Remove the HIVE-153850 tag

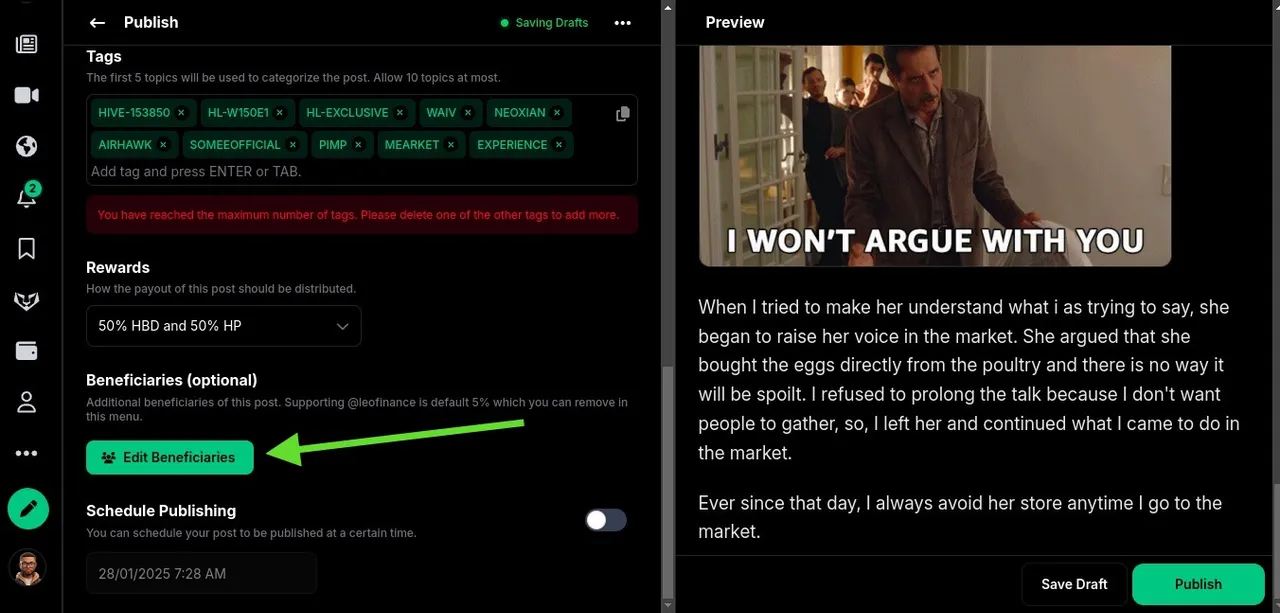point(181,113)
